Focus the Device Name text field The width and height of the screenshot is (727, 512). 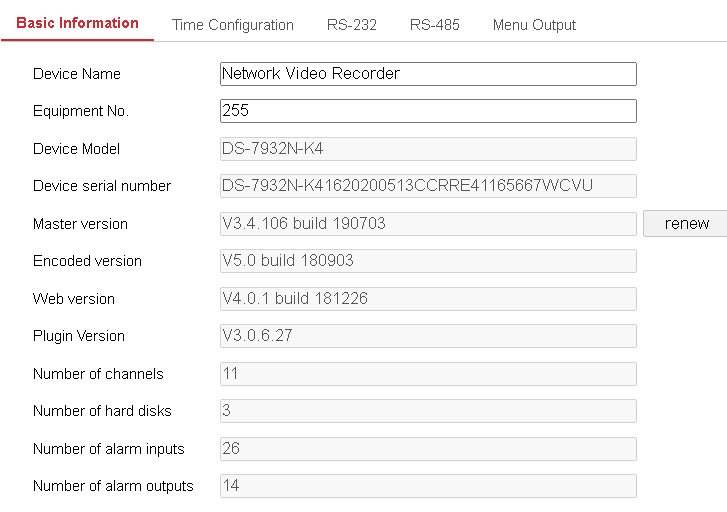click(427, 74)
